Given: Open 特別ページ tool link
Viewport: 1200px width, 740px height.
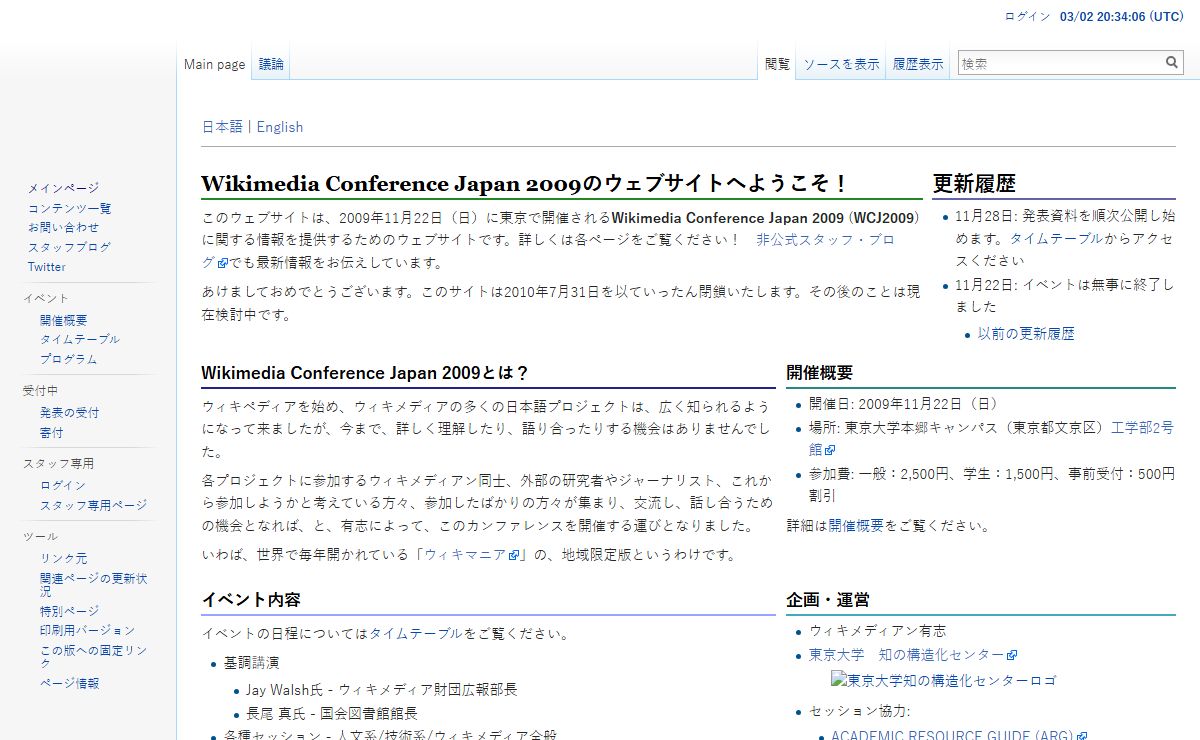Looking at the screenshot, I should (x=69, y=611).
